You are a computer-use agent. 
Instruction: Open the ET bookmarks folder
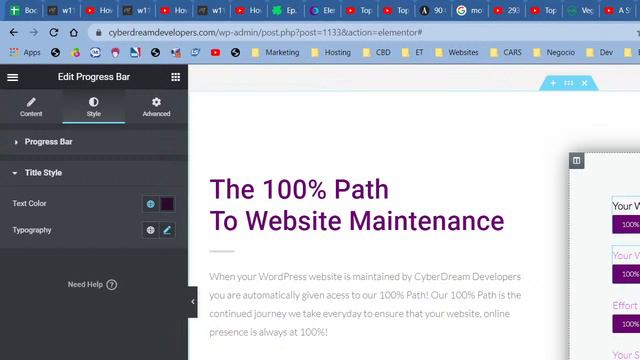coord(412,52)
